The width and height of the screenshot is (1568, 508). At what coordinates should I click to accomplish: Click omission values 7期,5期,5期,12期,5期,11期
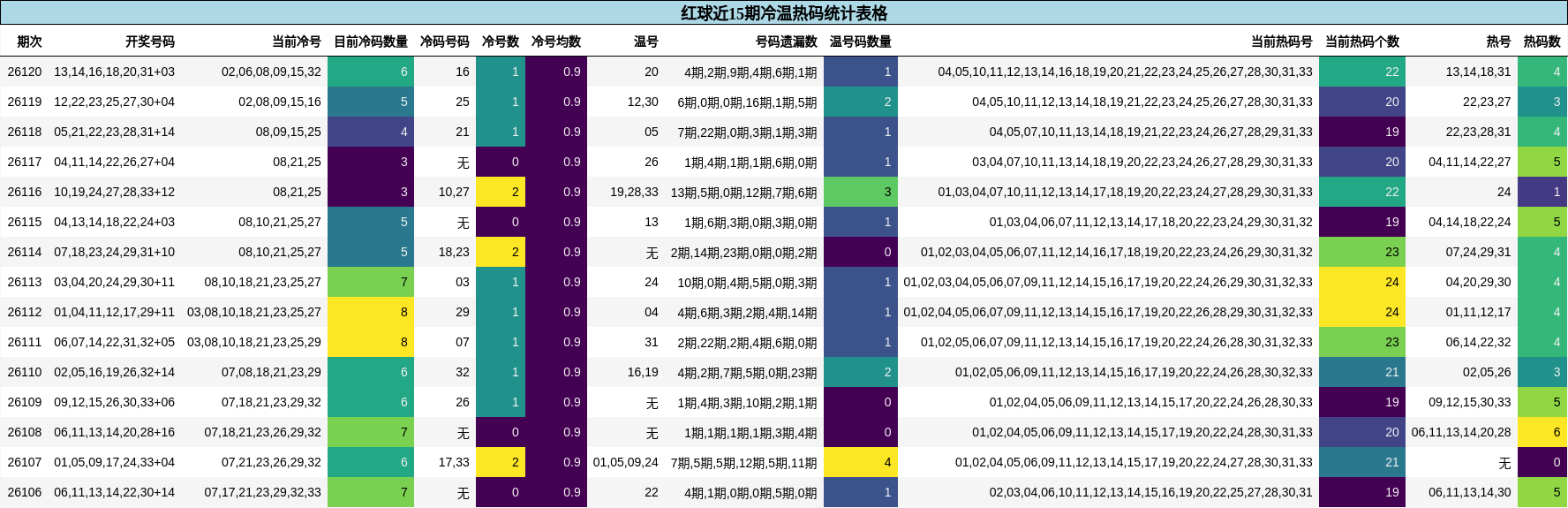(x=744, y=462)
